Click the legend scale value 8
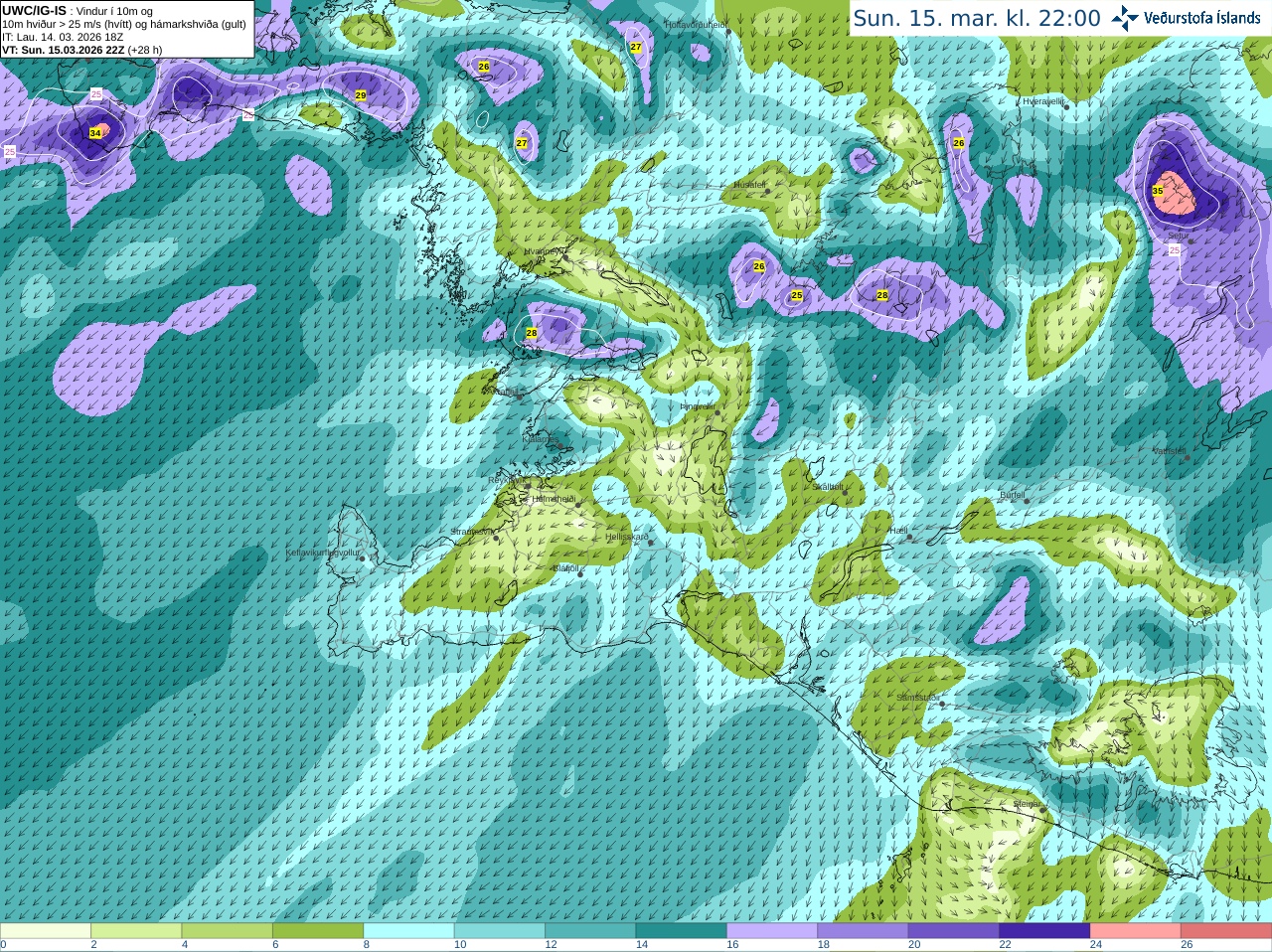The width and height of the screenshot is (1272, 952). click(367, 945)
